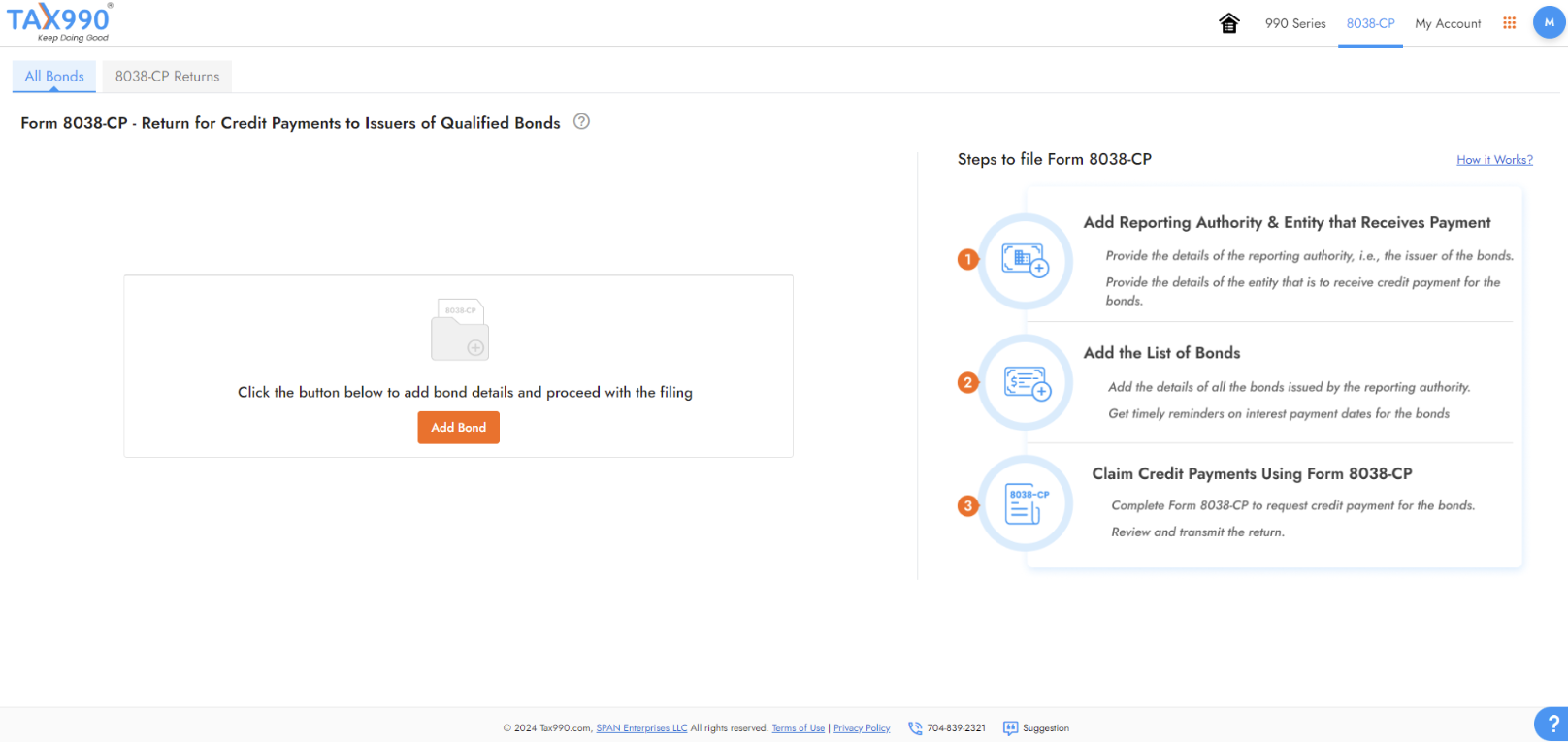
Task: Click the Form 8038-CP page title text
Action: coord(290,123)
